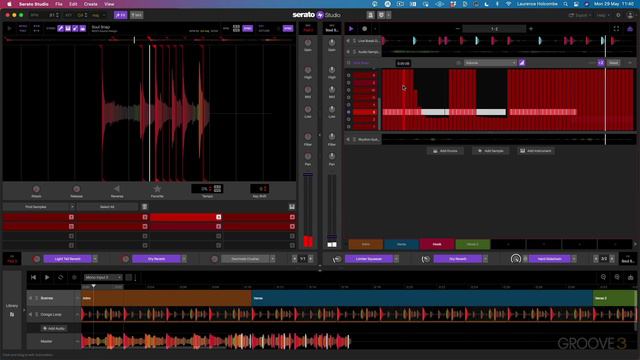Viewport: 640px width, 360px height.
Task: Expand the Find Samples dropdown arrow
Action: coord(72,207)
